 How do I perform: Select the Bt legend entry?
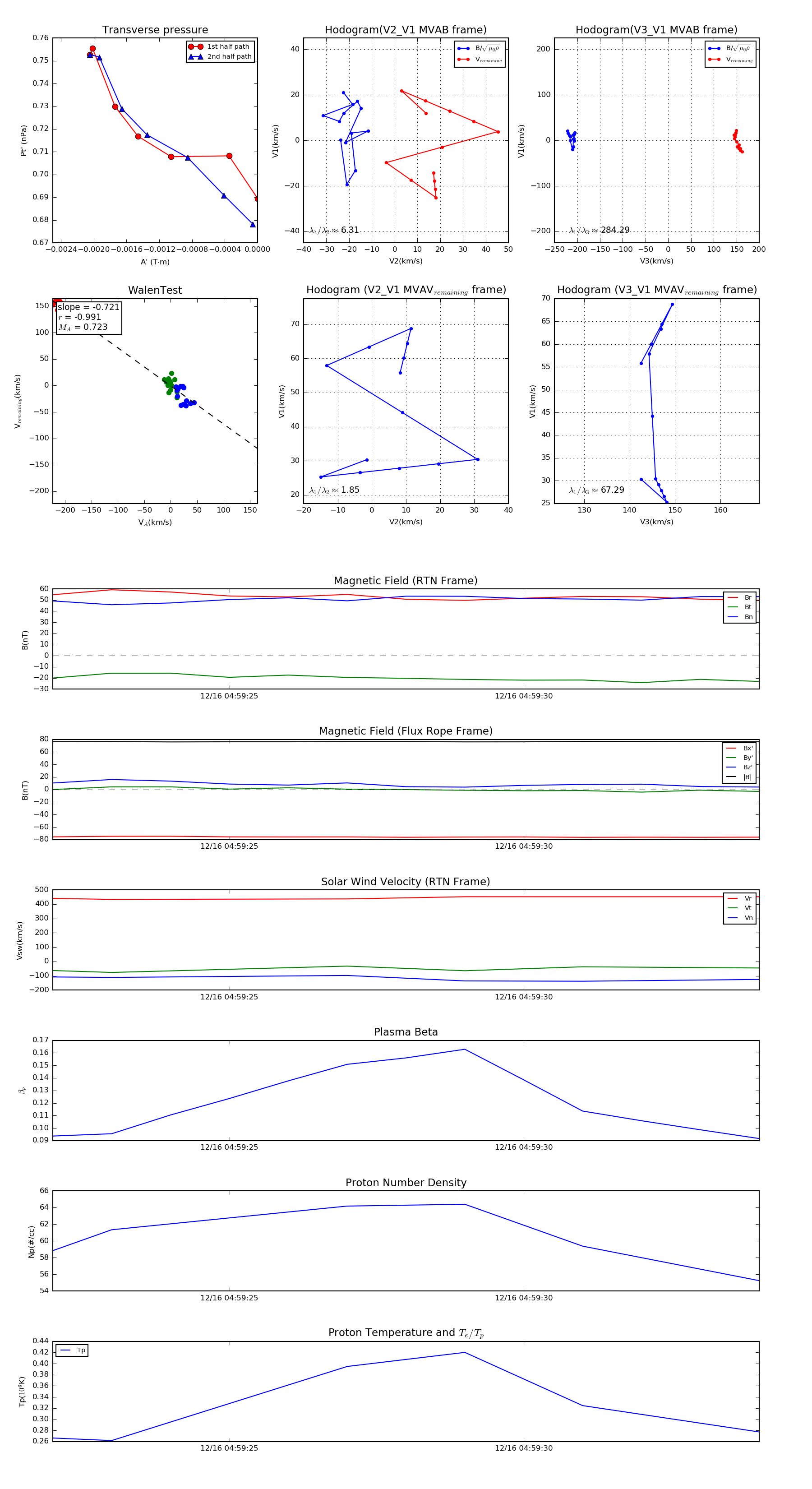pos(740,607)
